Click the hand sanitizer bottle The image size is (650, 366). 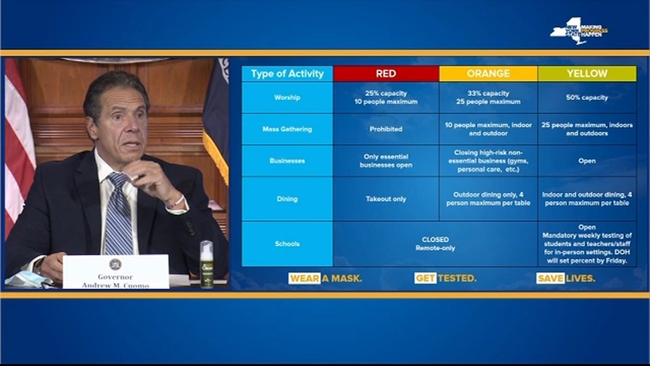pyautogui.click(x=206, y=264)
